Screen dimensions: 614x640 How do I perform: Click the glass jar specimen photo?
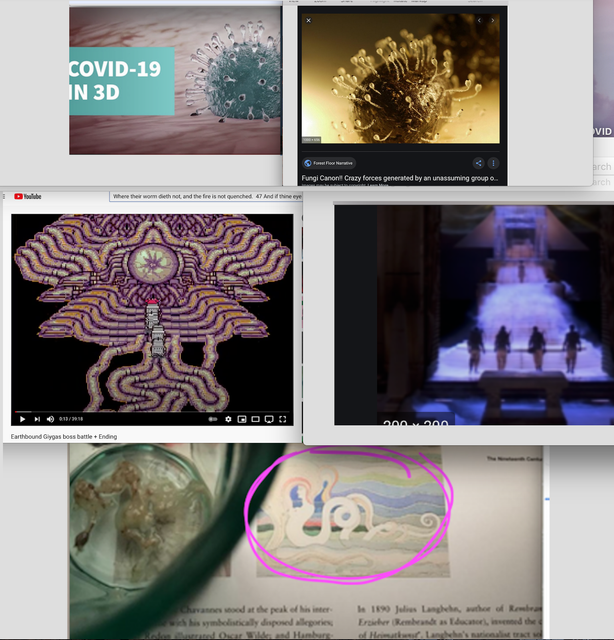point(141,518)
